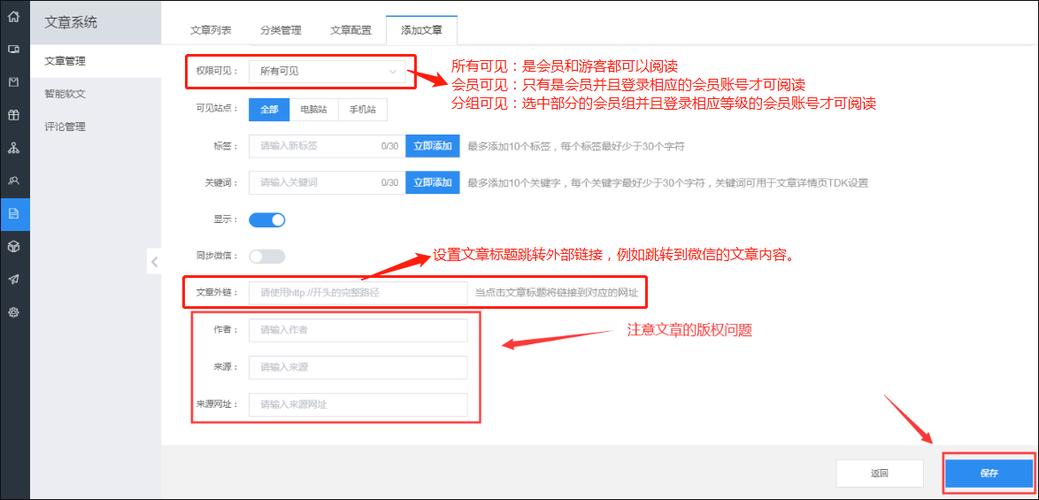Screen dimensions: 1039x500
Task: Open the members (people) icon in sidebar
Action: point(13,181)
